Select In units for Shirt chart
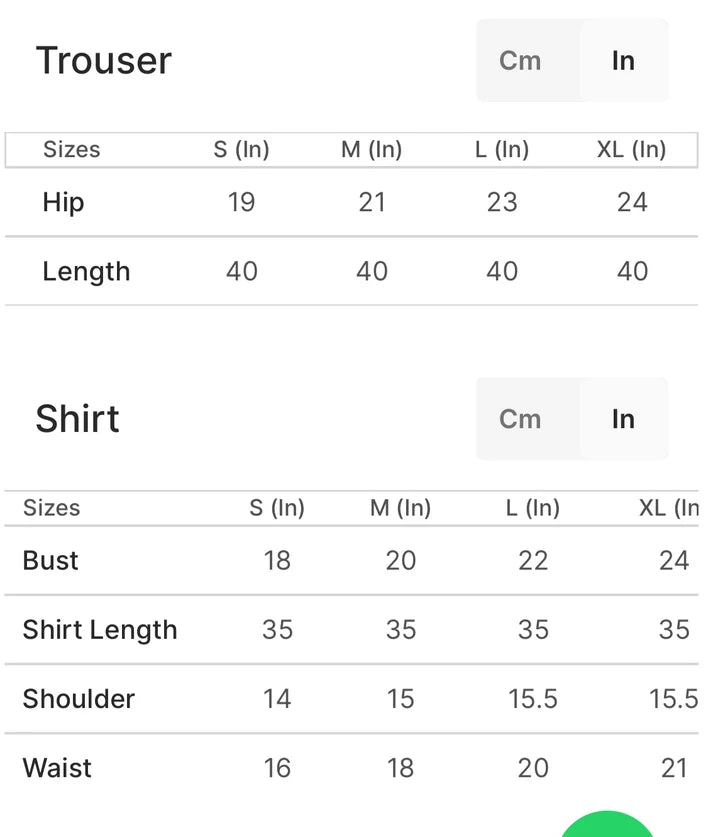The height and width of the screenshot is (837, 713). [x=623, y=419]
